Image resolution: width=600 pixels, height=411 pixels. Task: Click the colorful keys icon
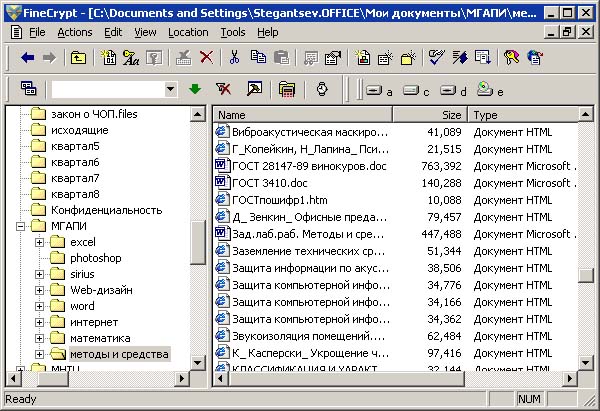point(512,58)
